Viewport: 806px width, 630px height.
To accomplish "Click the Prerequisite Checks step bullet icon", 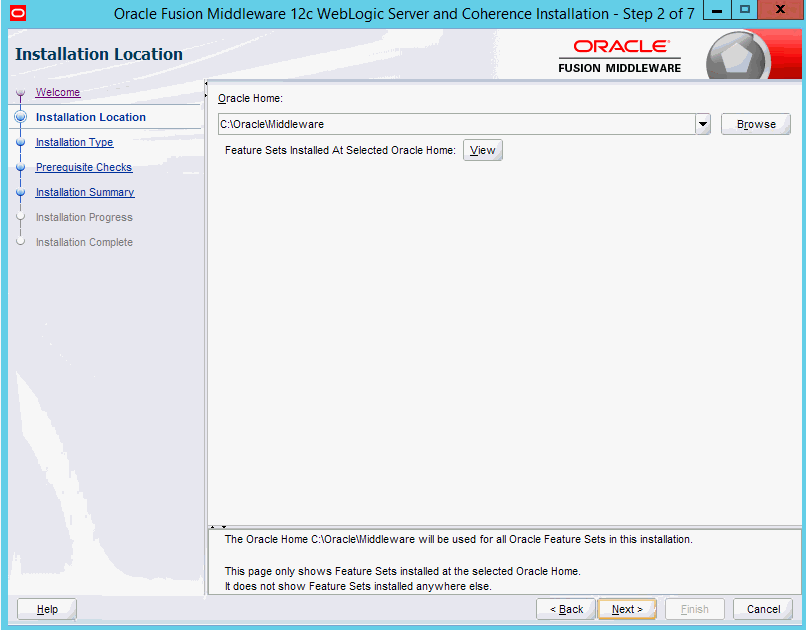I will [x=21, y=167].
